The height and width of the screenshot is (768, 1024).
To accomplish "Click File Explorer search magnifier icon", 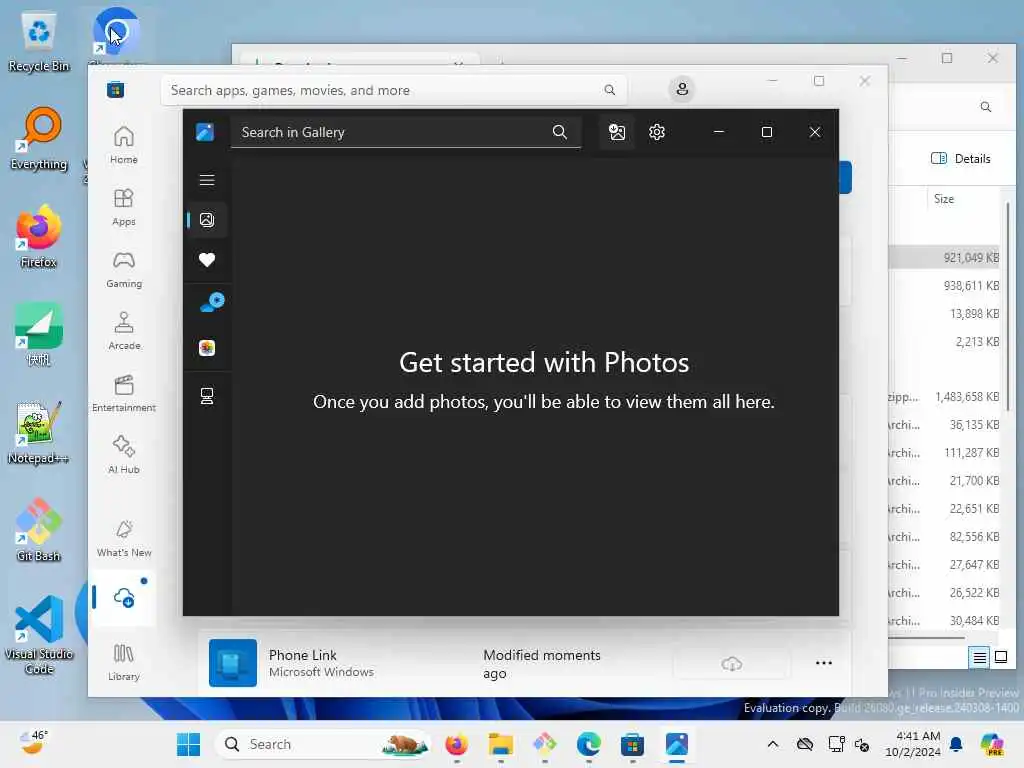I will 985,106.
